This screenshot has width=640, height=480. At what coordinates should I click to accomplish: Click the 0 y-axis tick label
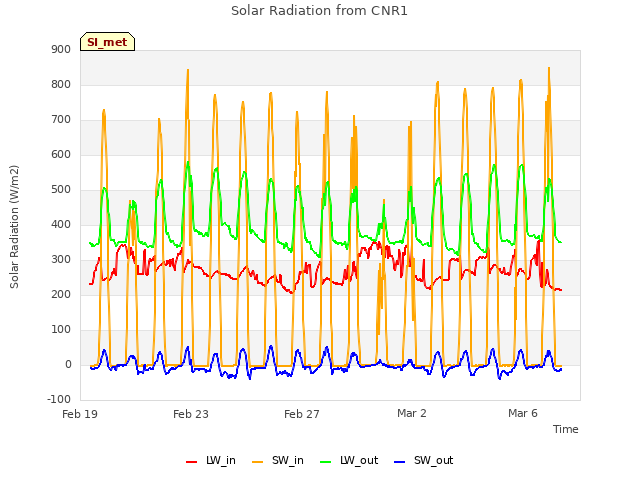[68, 364]
